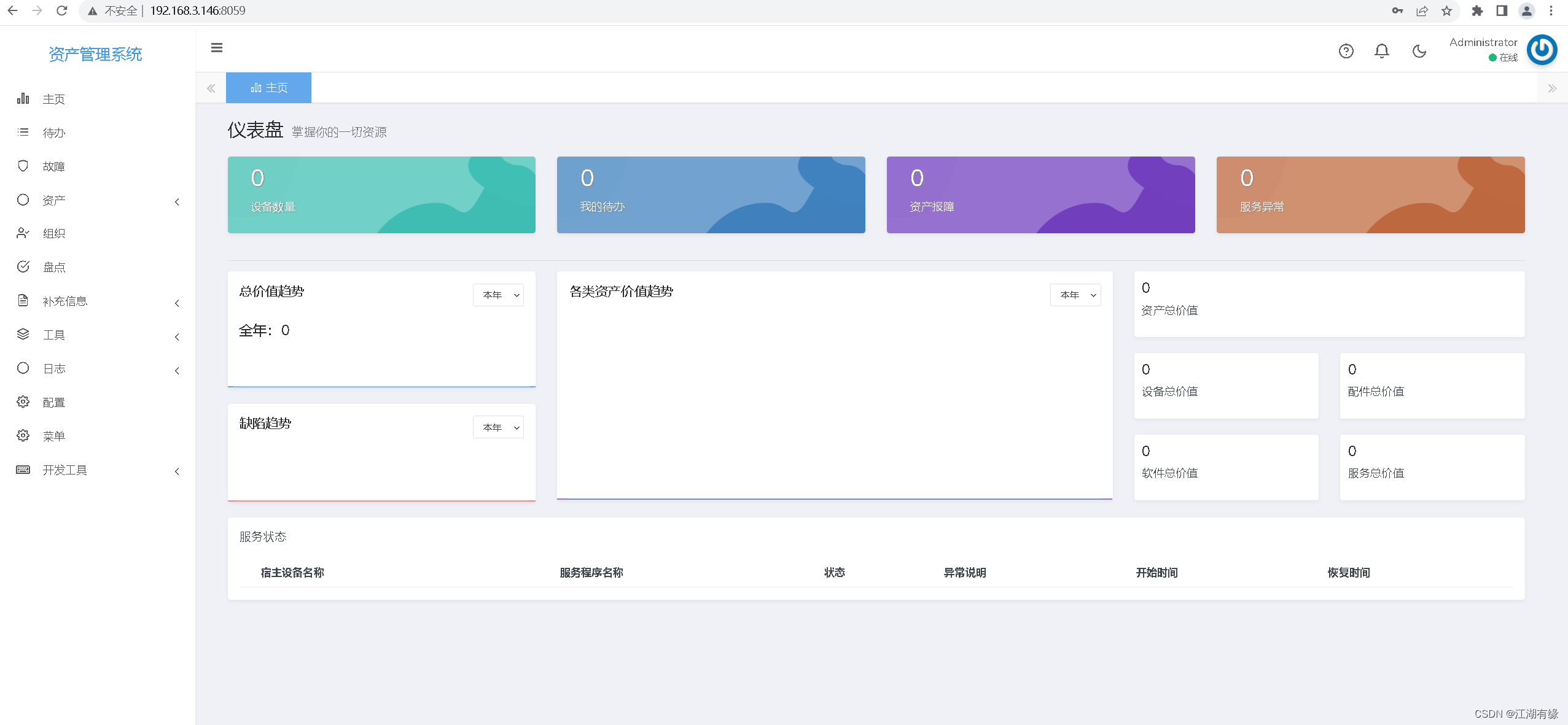Open the help question mark icon

(1346, 51)
